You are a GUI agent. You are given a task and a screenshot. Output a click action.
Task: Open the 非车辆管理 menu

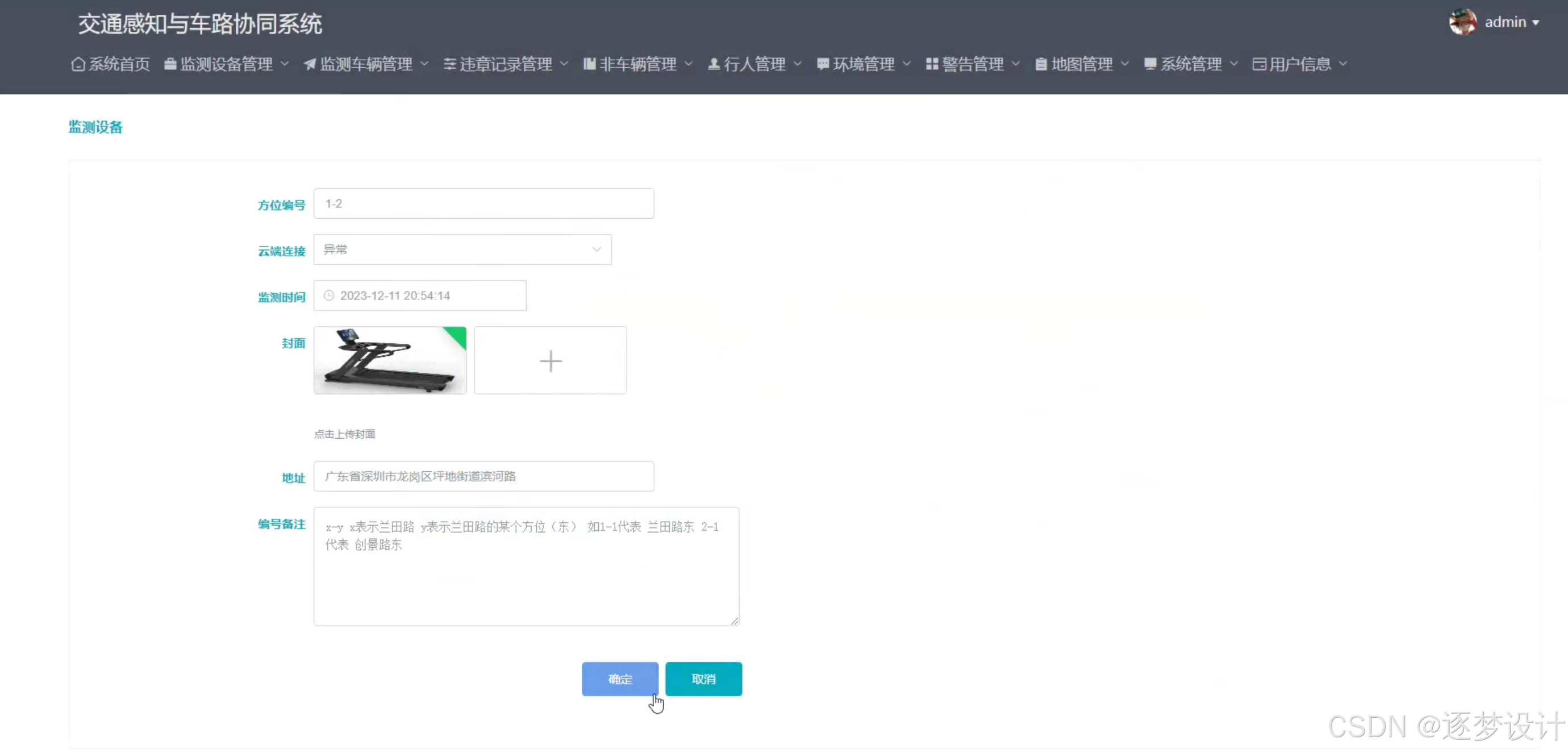pyautogui.click(x=637, y=64)
